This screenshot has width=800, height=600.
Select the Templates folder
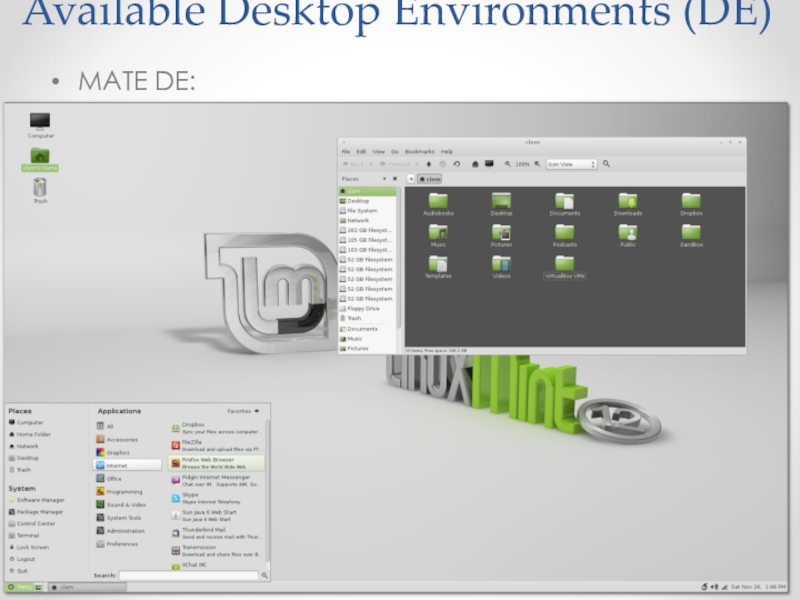[x=438, y=267]
